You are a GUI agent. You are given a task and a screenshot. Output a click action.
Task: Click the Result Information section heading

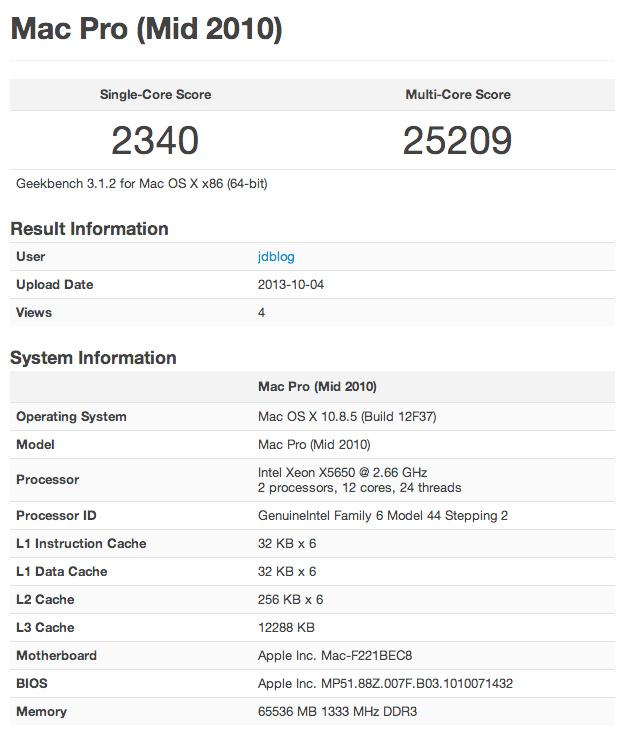tap(89, 229)
